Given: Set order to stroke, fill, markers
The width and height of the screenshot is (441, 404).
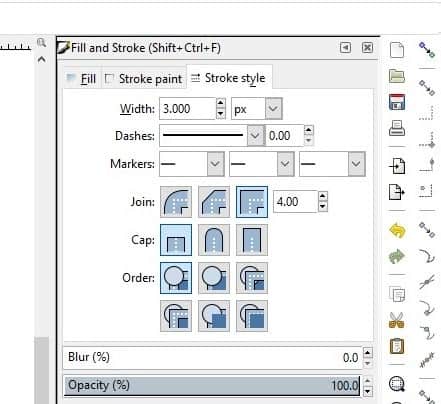Looking at the screenshot, I should click(x=214, y=278).
